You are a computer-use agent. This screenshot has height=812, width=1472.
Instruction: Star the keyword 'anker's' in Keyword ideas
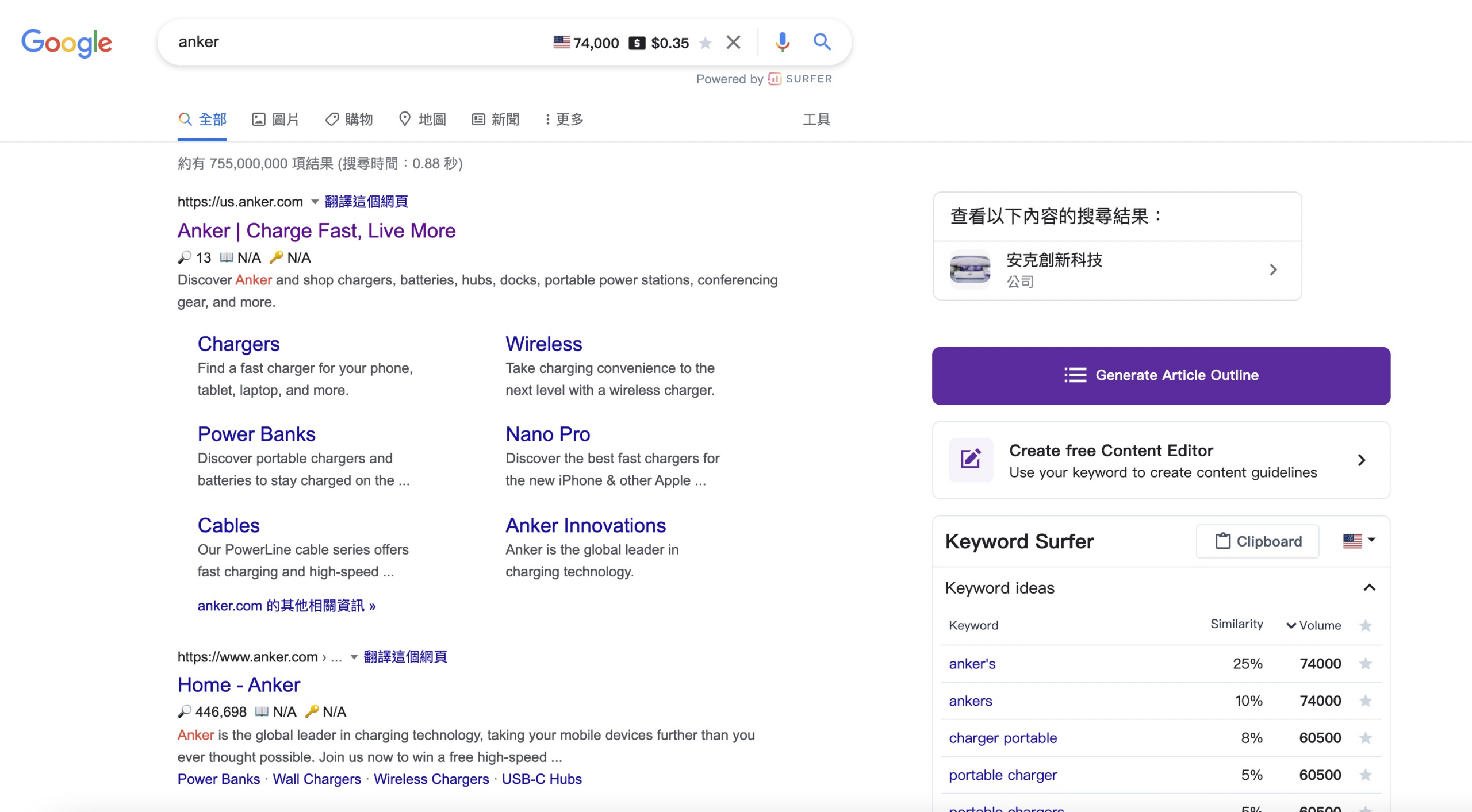click(x=1366, y=663)
